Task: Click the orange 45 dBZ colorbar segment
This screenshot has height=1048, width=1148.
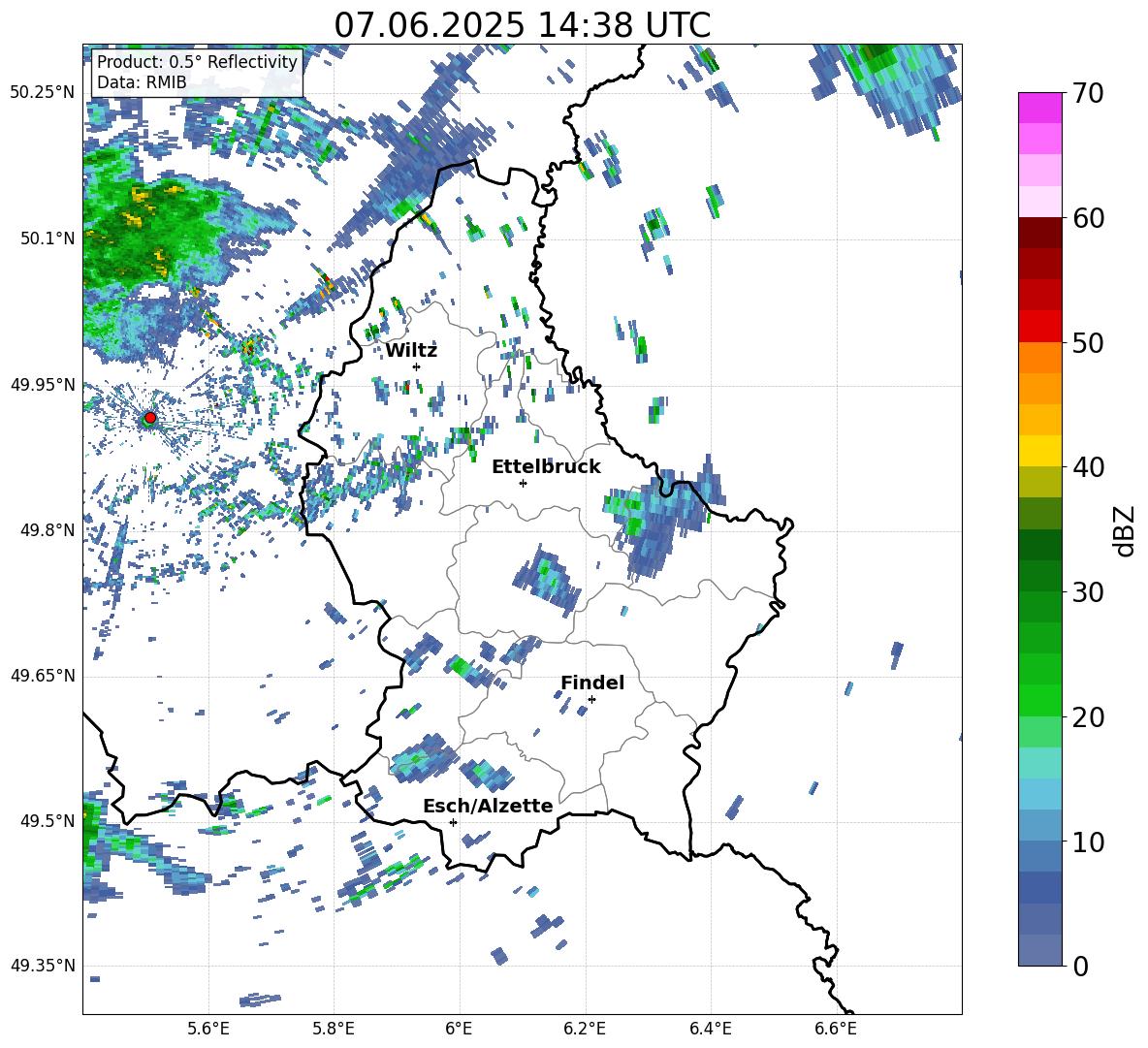Action: click(1039, 389)
